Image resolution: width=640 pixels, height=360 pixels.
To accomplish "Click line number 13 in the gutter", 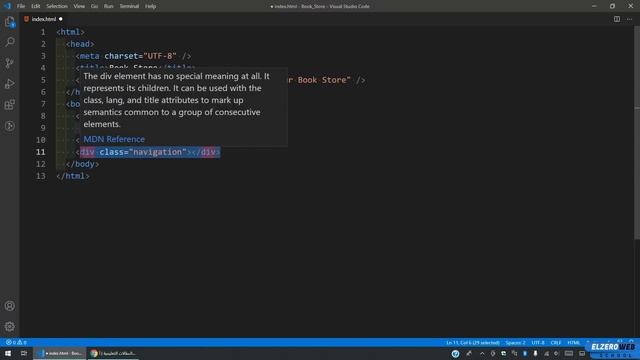I will (x=41, y=176).
